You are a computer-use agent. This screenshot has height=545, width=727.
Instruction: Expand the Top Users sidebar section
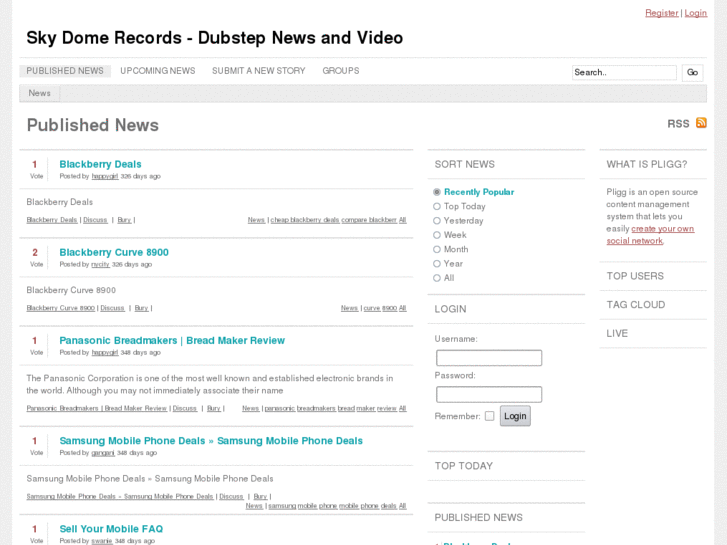[x=635, y=276]
